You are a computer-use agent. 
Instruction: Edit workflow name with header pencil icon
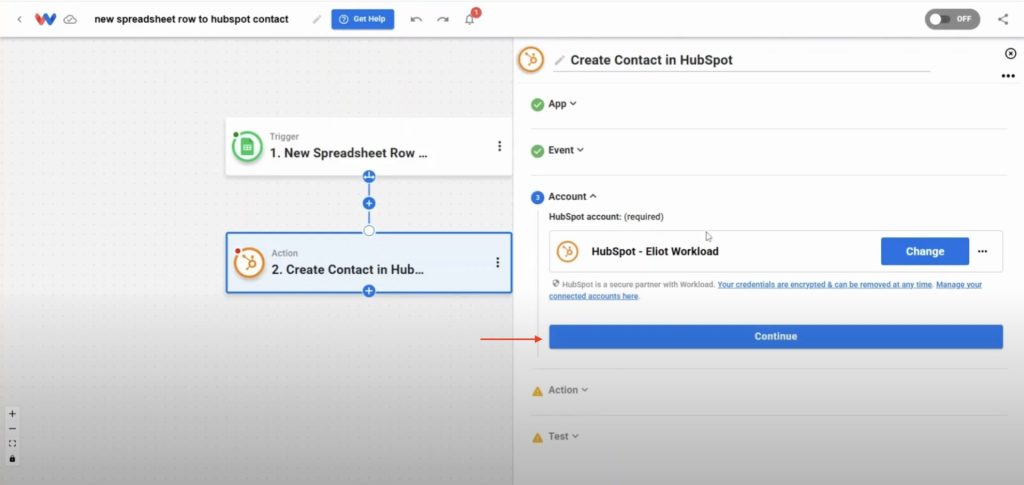317,19
